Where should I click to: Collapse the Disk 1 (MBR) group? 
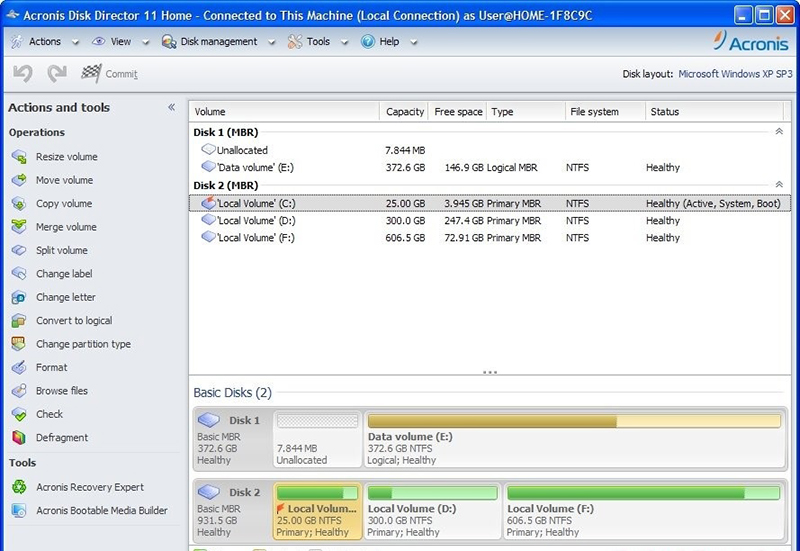(x=779, y=132)
